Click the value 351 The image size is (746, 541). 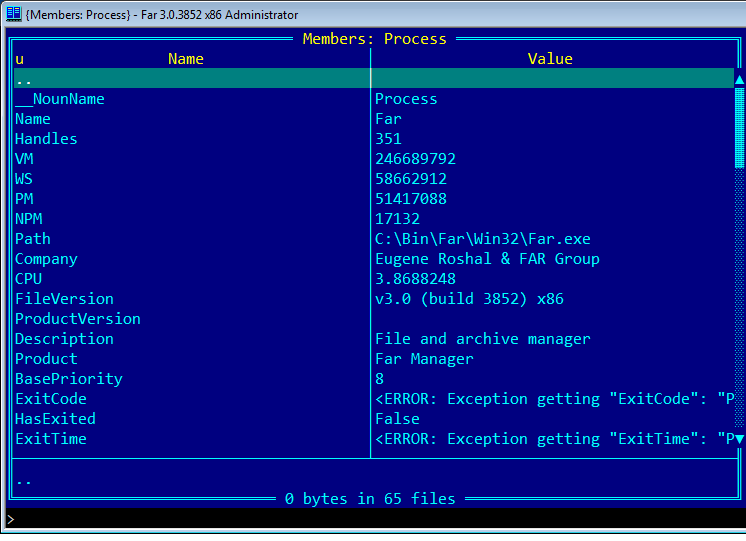pos(388,139)
